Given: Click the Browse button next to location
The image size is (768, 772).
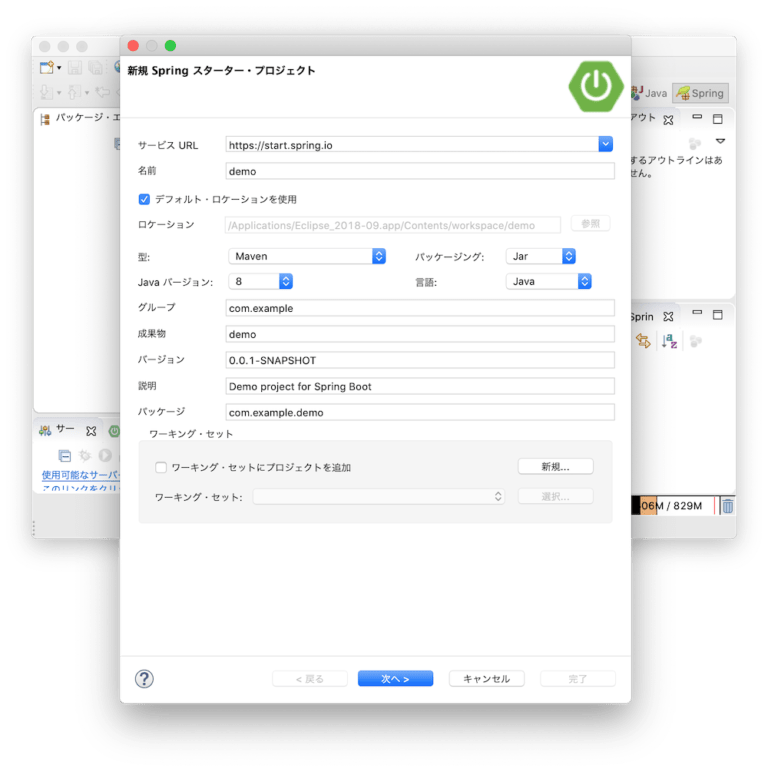Looking at the screenshot, I should (x=590, y=224).
